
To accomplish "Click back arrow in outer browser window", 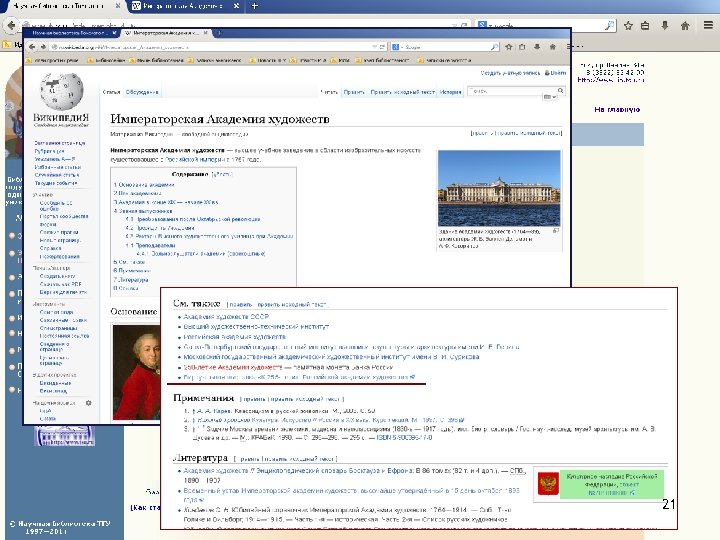I will coord(11,25).
